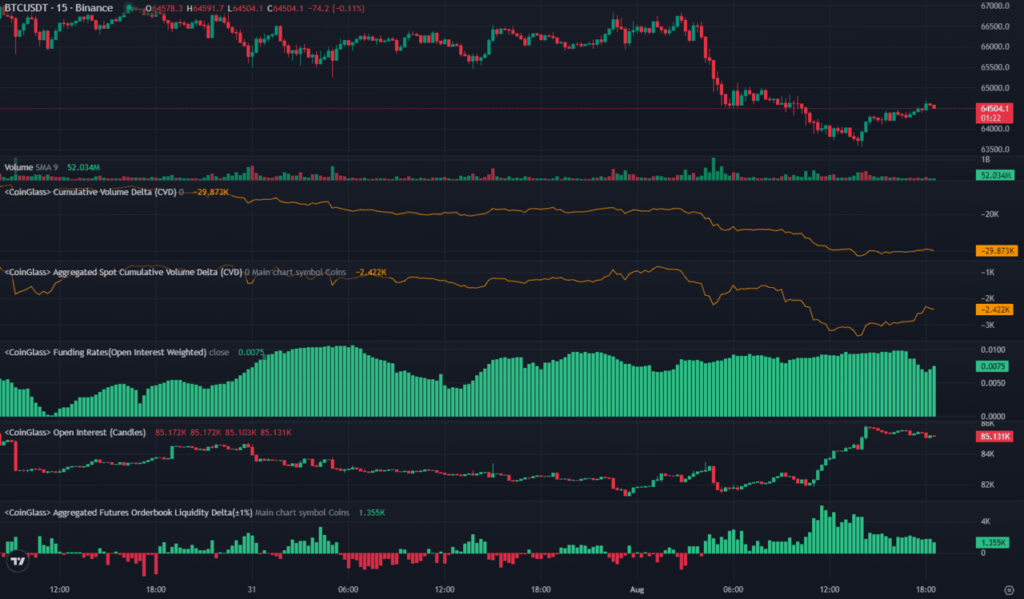Screen dimensions: 1024x599
Task: Click the green 1.355K liquidity delta label
Action: (x=992, y=543)
